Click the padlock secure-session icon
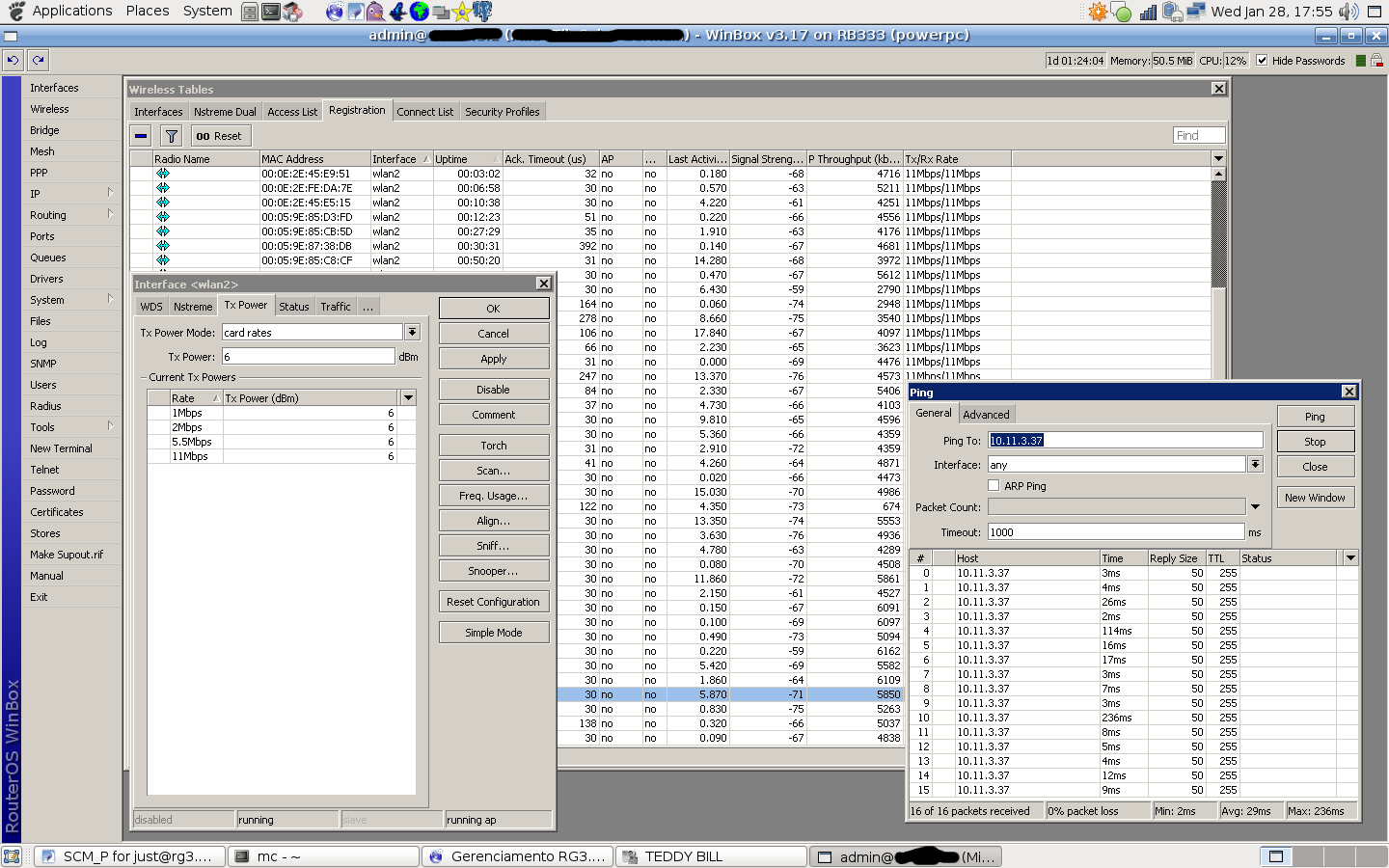Image resolution: width=1389 pixels, height=868 pixels. 1376,60
